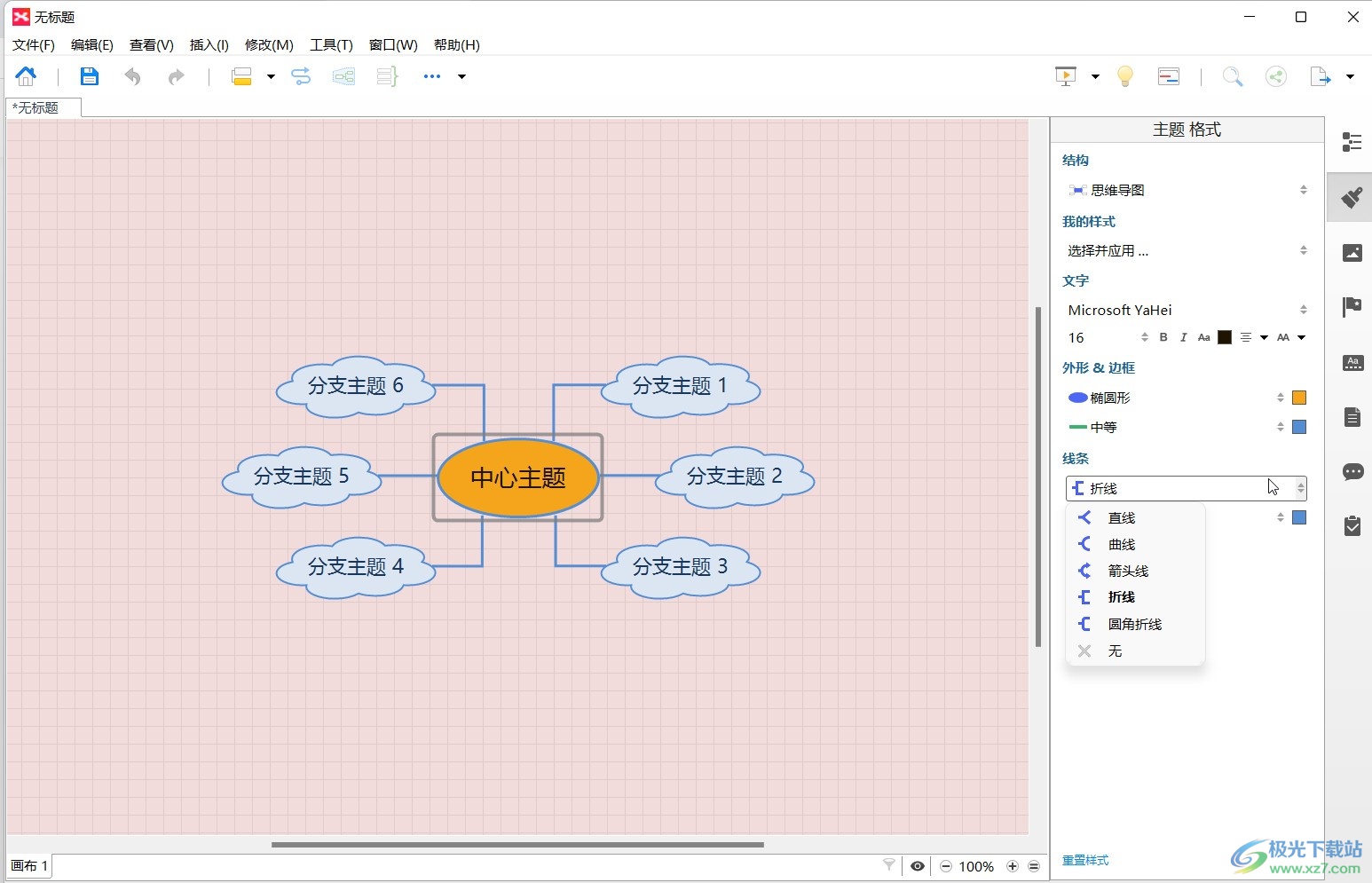1372x883 pixels.
Task: Click the Aa text style button
Action: click(1203, 337)
